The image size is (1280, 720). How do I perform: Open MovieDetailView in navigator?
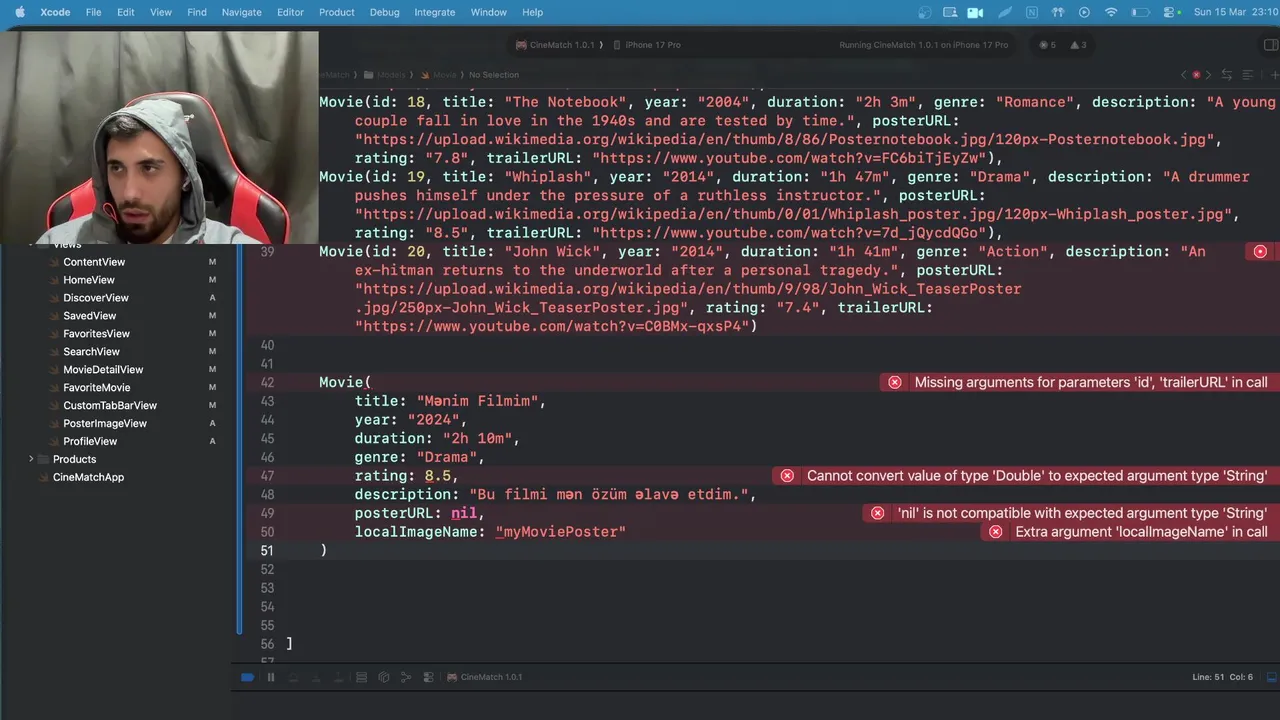point(103,370)
